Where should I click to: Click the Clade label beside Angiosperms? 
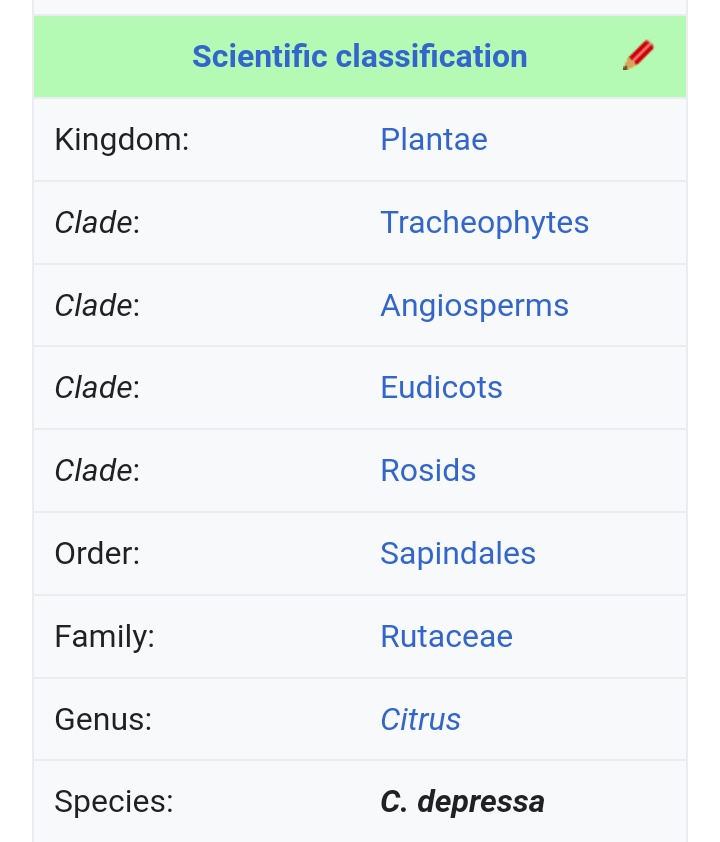(x=97, y=306)
